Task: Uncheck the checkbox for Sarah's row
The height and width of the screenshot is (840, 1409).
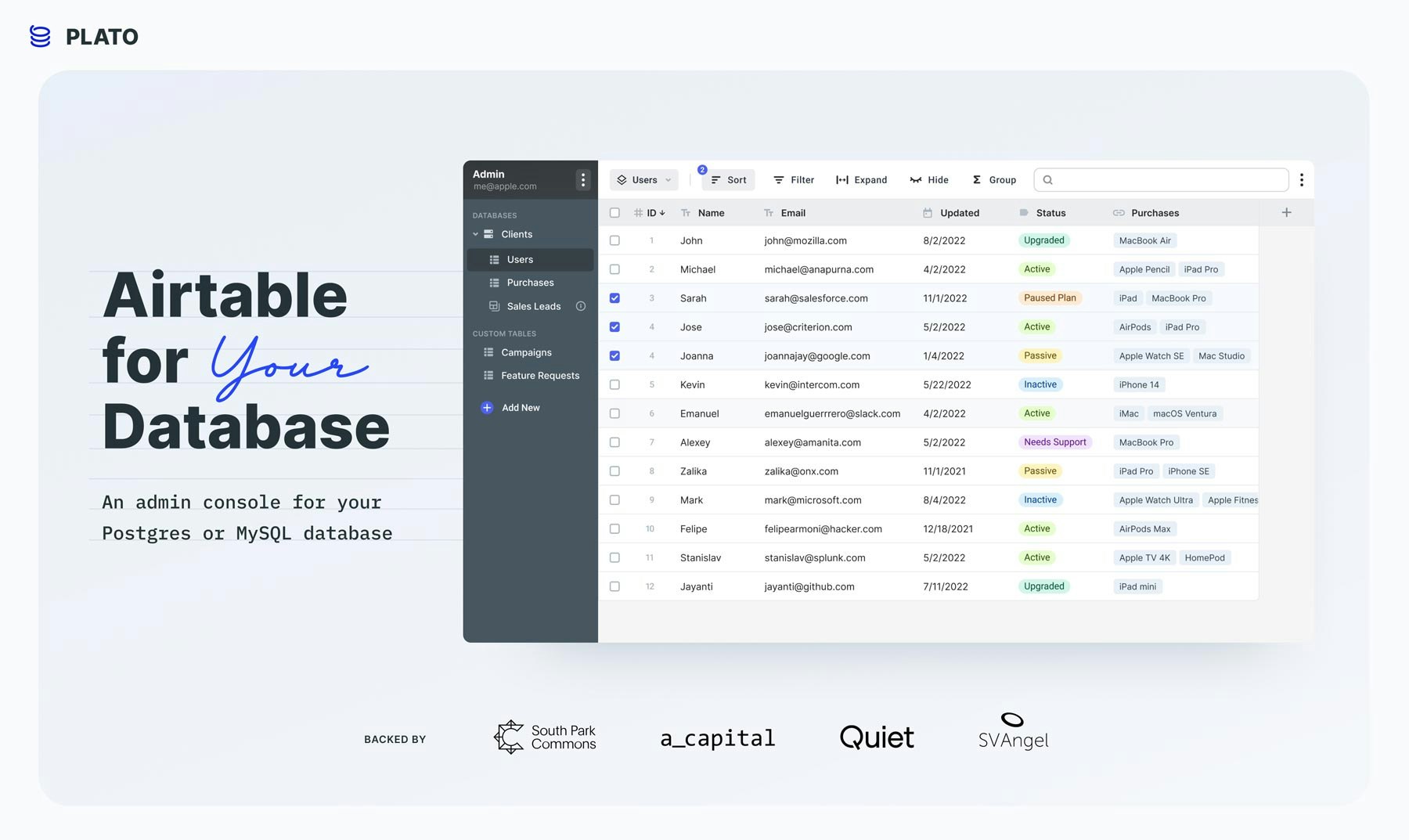Action: [x=614, y=298]
